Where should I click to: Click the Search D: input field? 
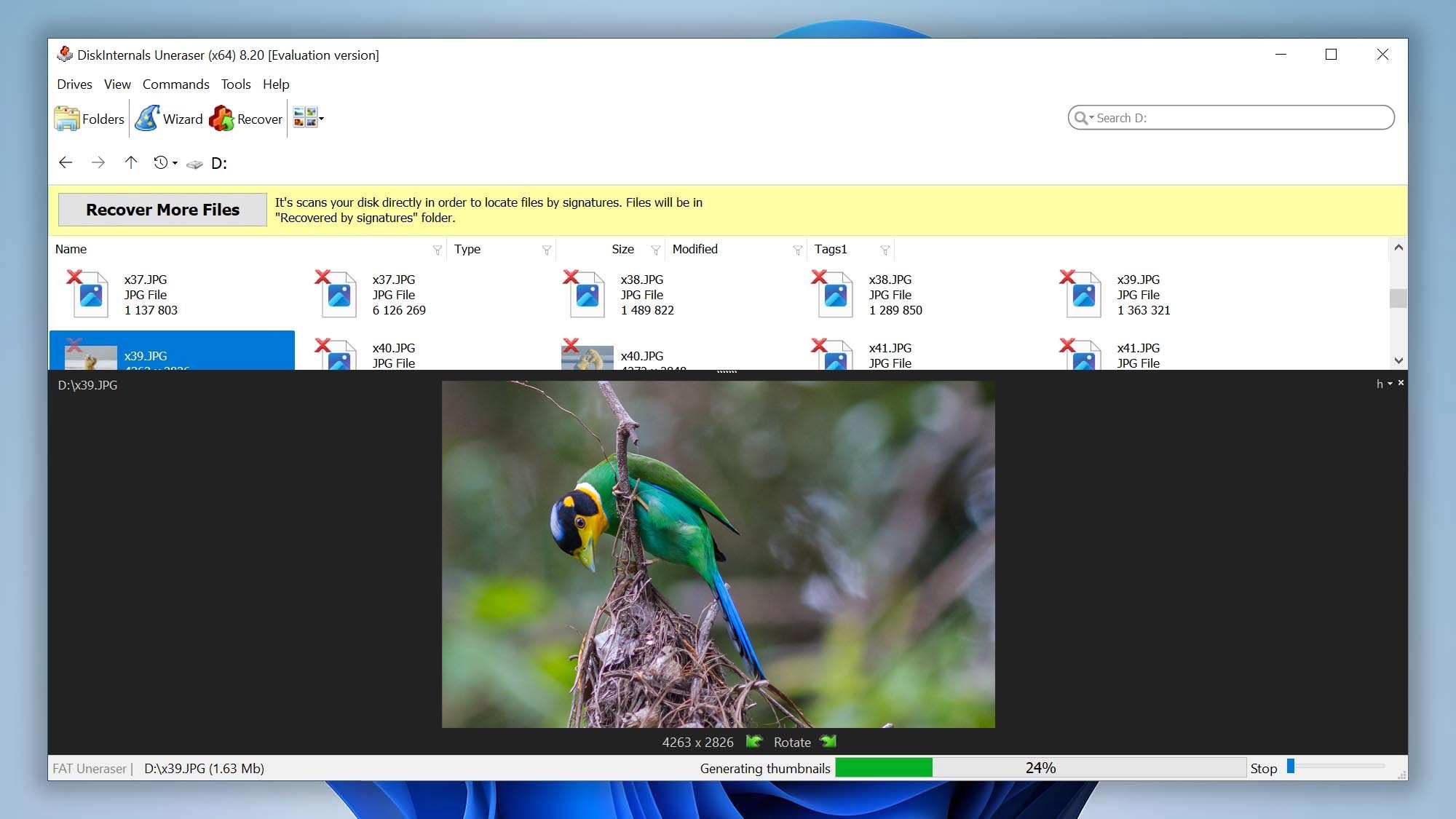click(1238, 118)
